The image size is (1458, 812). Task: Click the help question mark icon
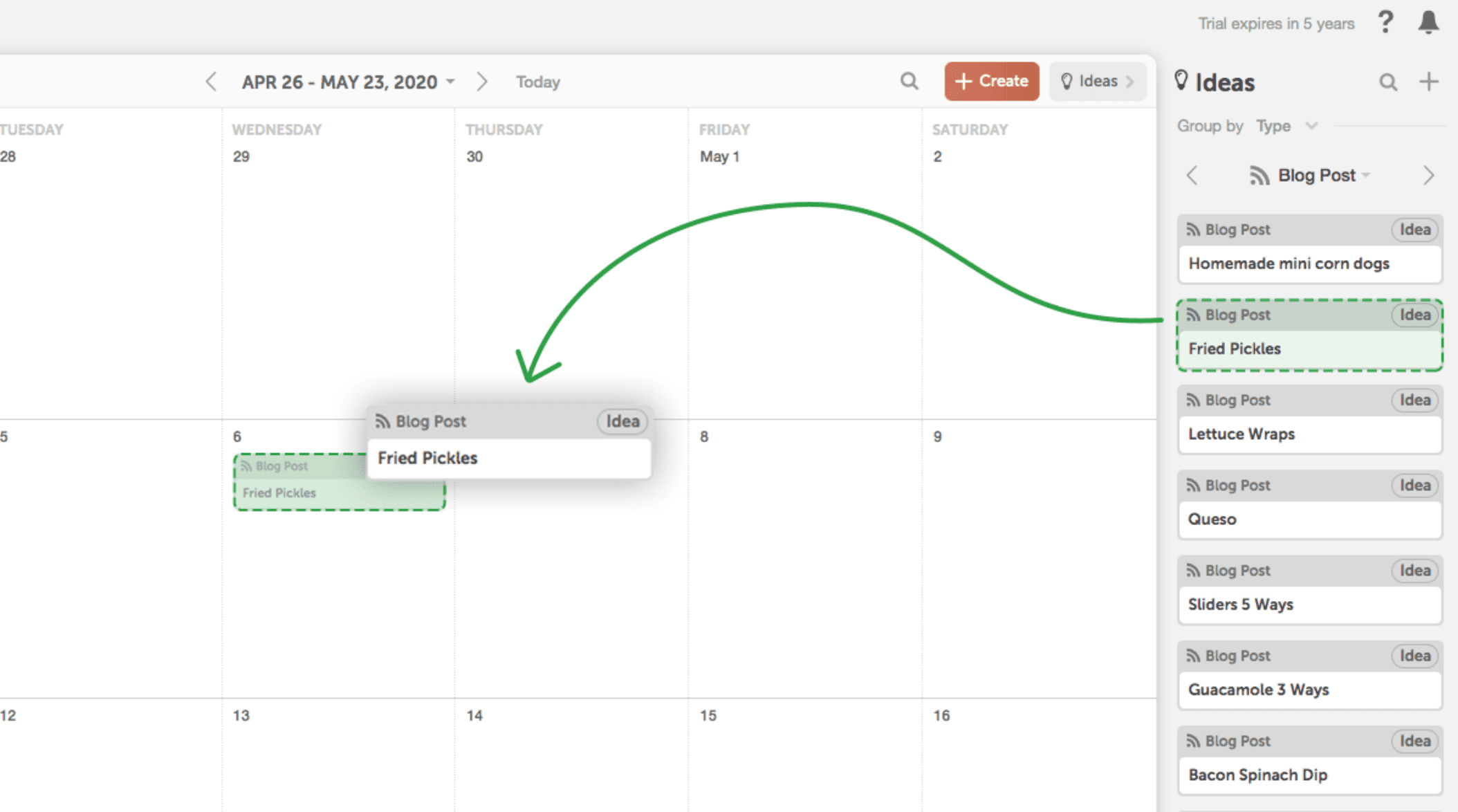click(x=1385, y=23)
